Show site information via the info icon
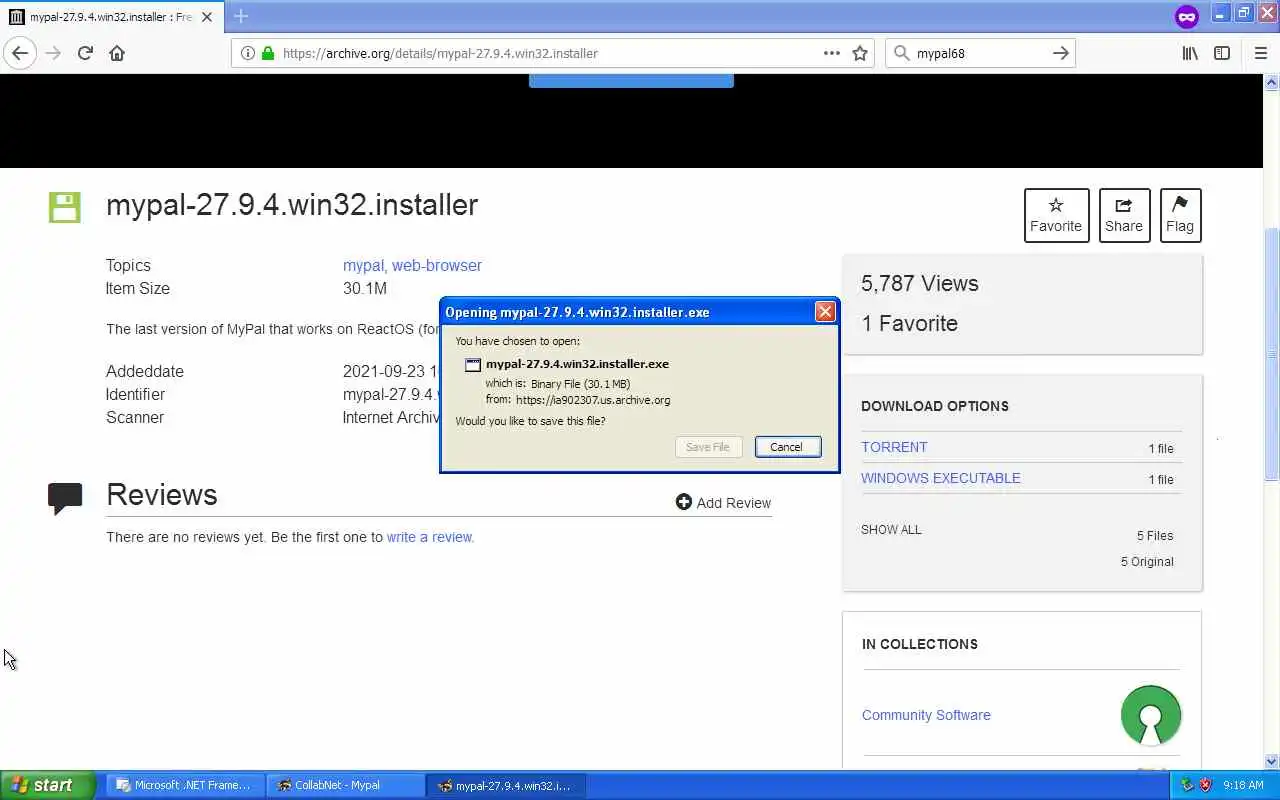This screenshot has width=1280, height=800. pos(247,53)
